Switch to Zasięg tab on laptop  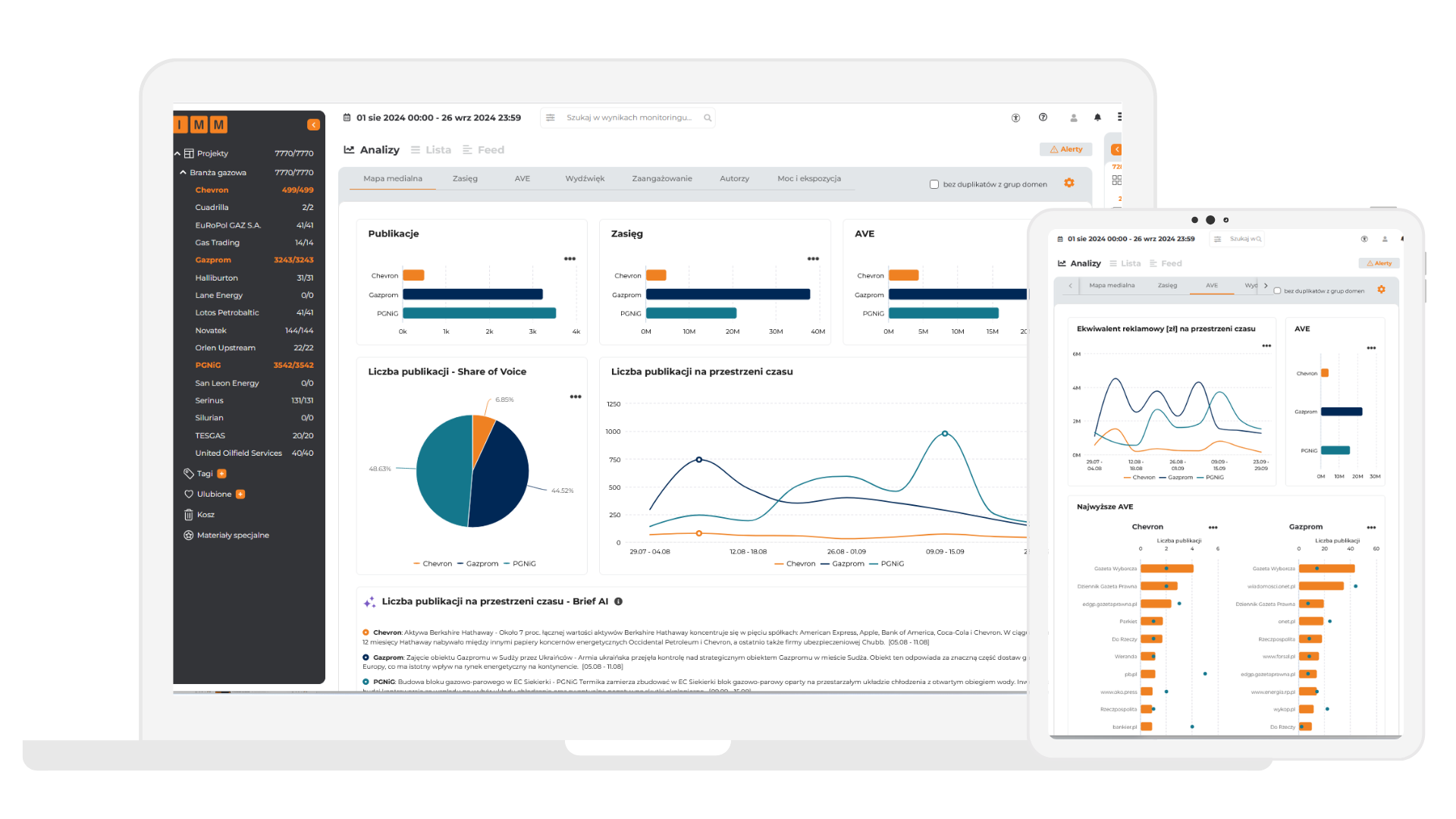coord(465,179)
